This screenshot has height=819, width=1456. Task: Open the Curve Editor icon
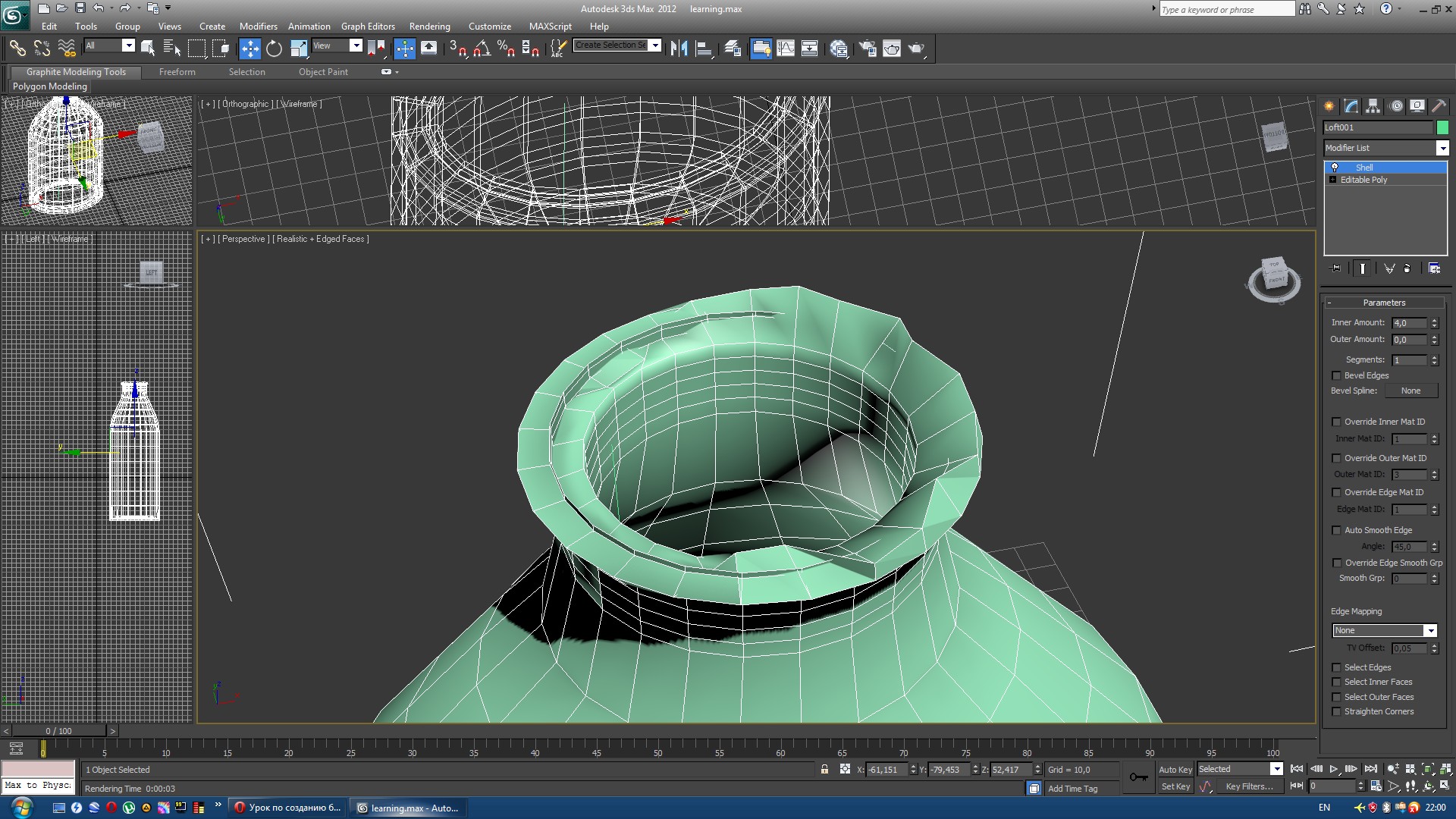(786, 49)
